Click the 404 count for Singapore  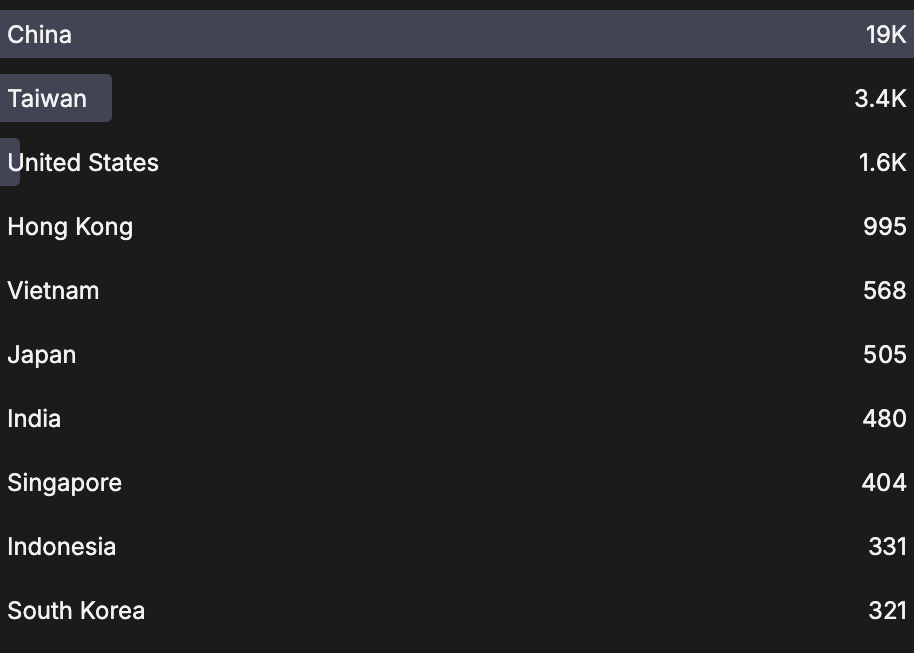click(884, 483)
